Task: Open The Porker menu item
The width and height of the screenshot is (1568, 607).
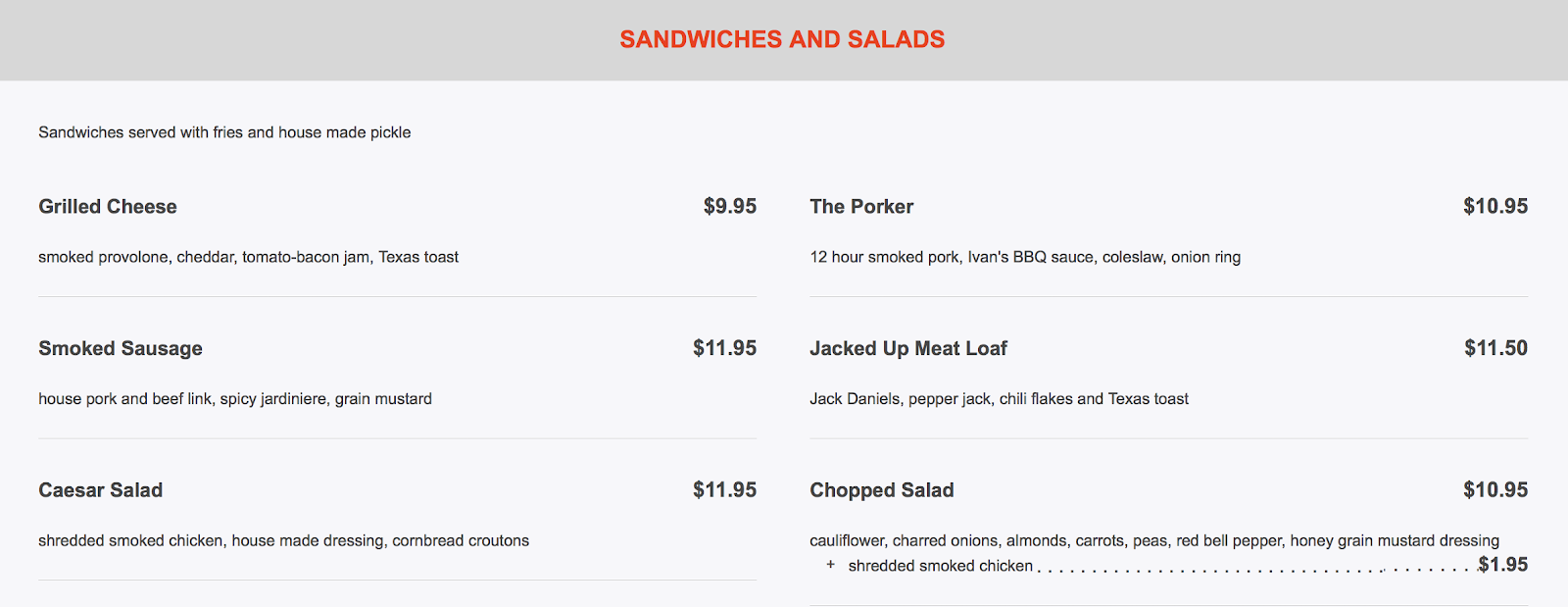Action: (861, 207)
